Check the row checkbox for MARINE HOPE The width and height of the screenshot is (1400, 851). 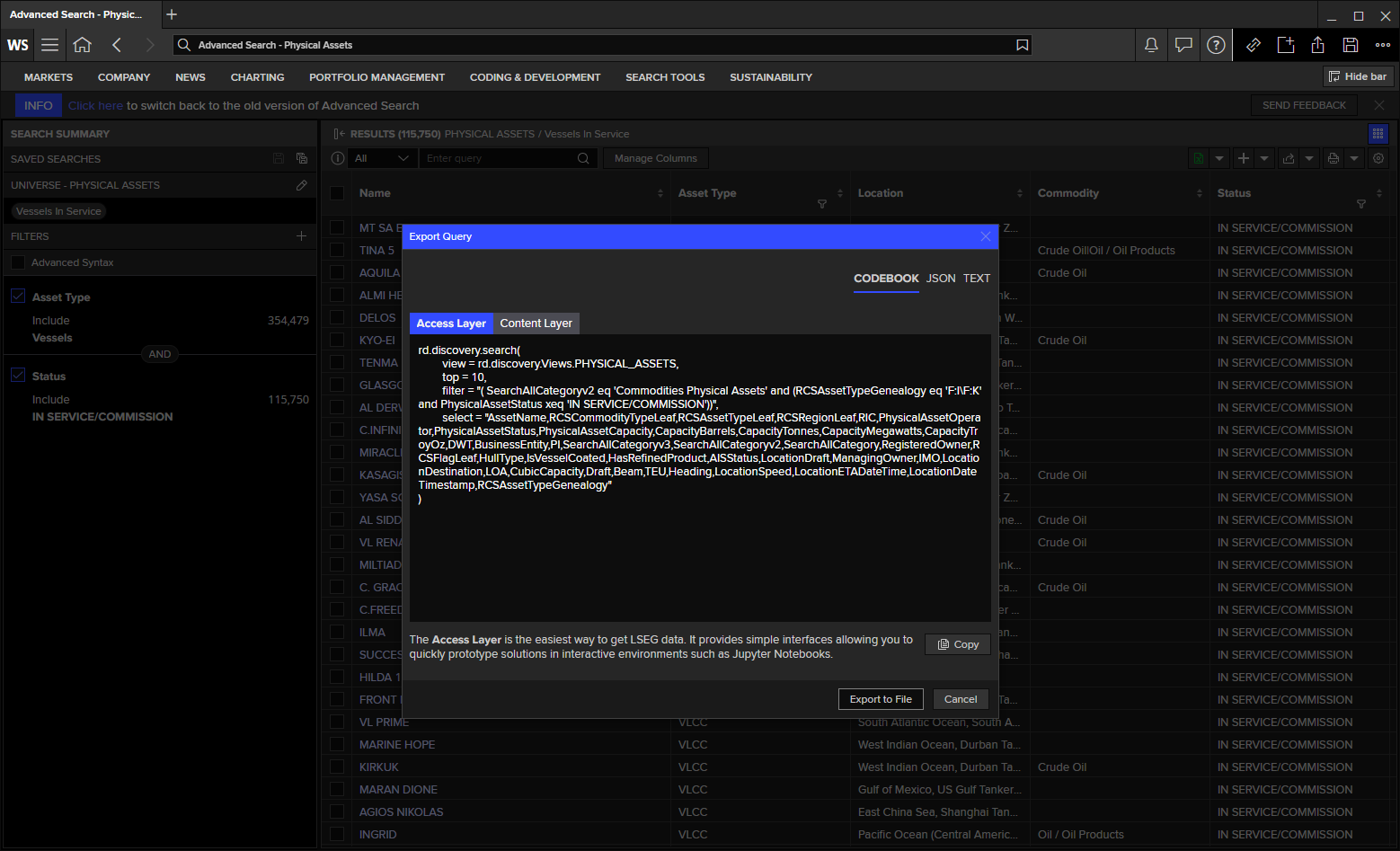[337, 744]
